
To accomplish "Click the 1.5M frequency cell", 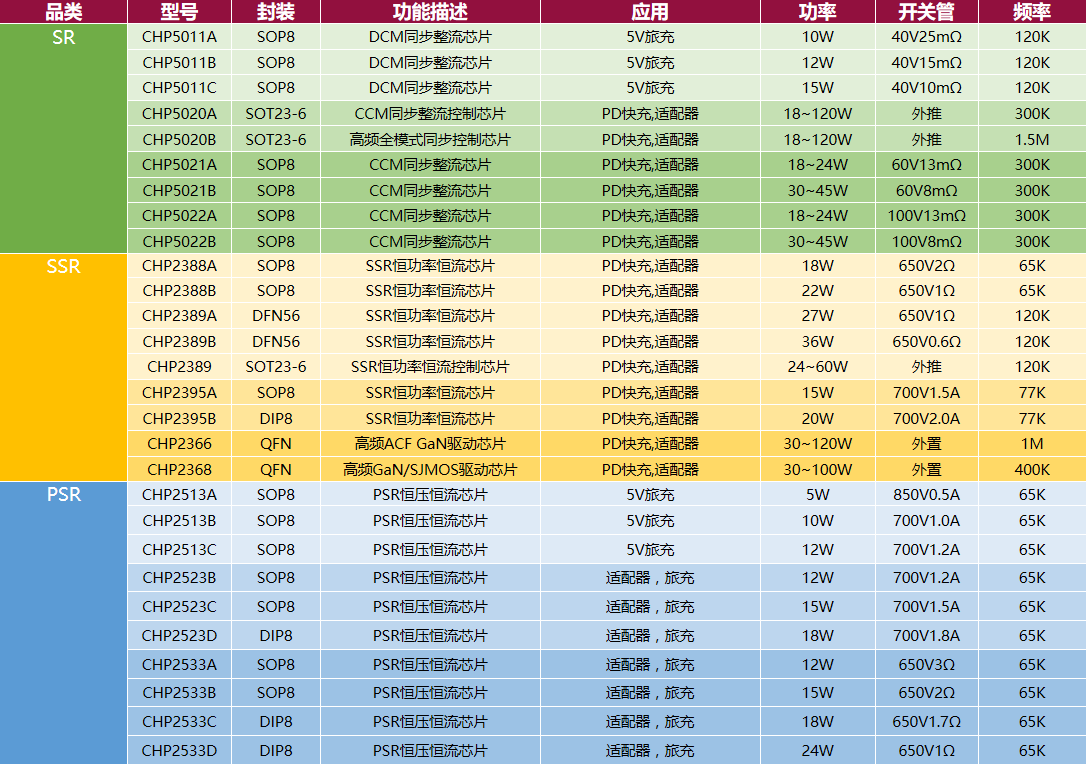I will (1032, 139).
